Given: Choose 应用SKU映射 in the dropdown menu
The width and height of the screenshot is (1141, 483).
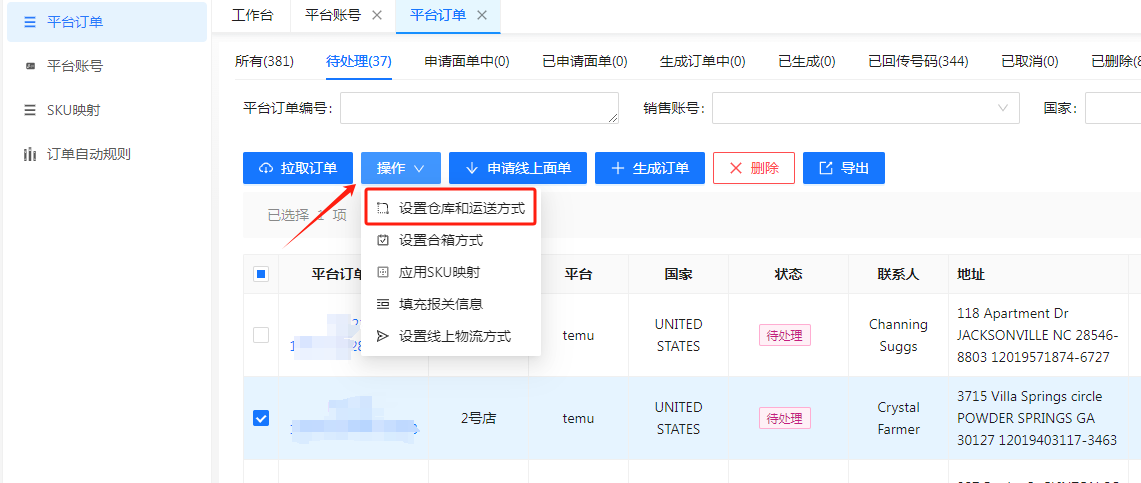Looking at the screenshot, I should tap(447, 272).
